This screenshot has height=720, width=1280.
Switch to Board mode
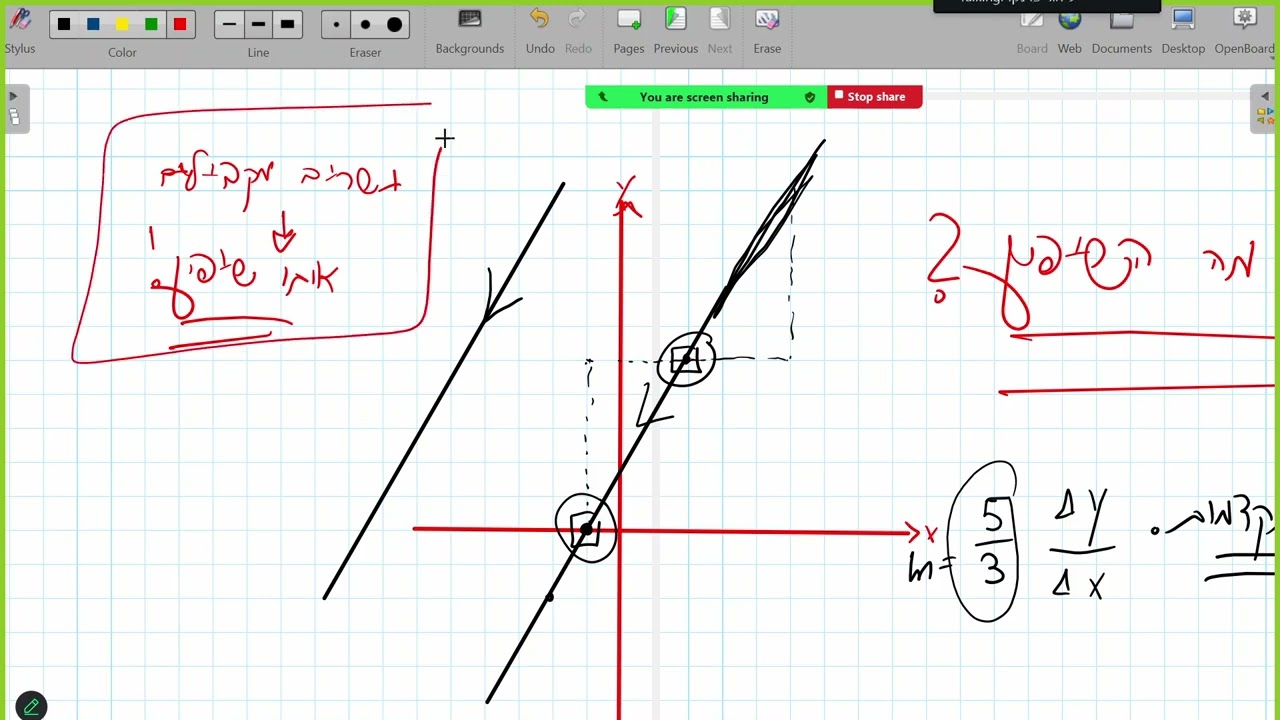coord(1032,31)
